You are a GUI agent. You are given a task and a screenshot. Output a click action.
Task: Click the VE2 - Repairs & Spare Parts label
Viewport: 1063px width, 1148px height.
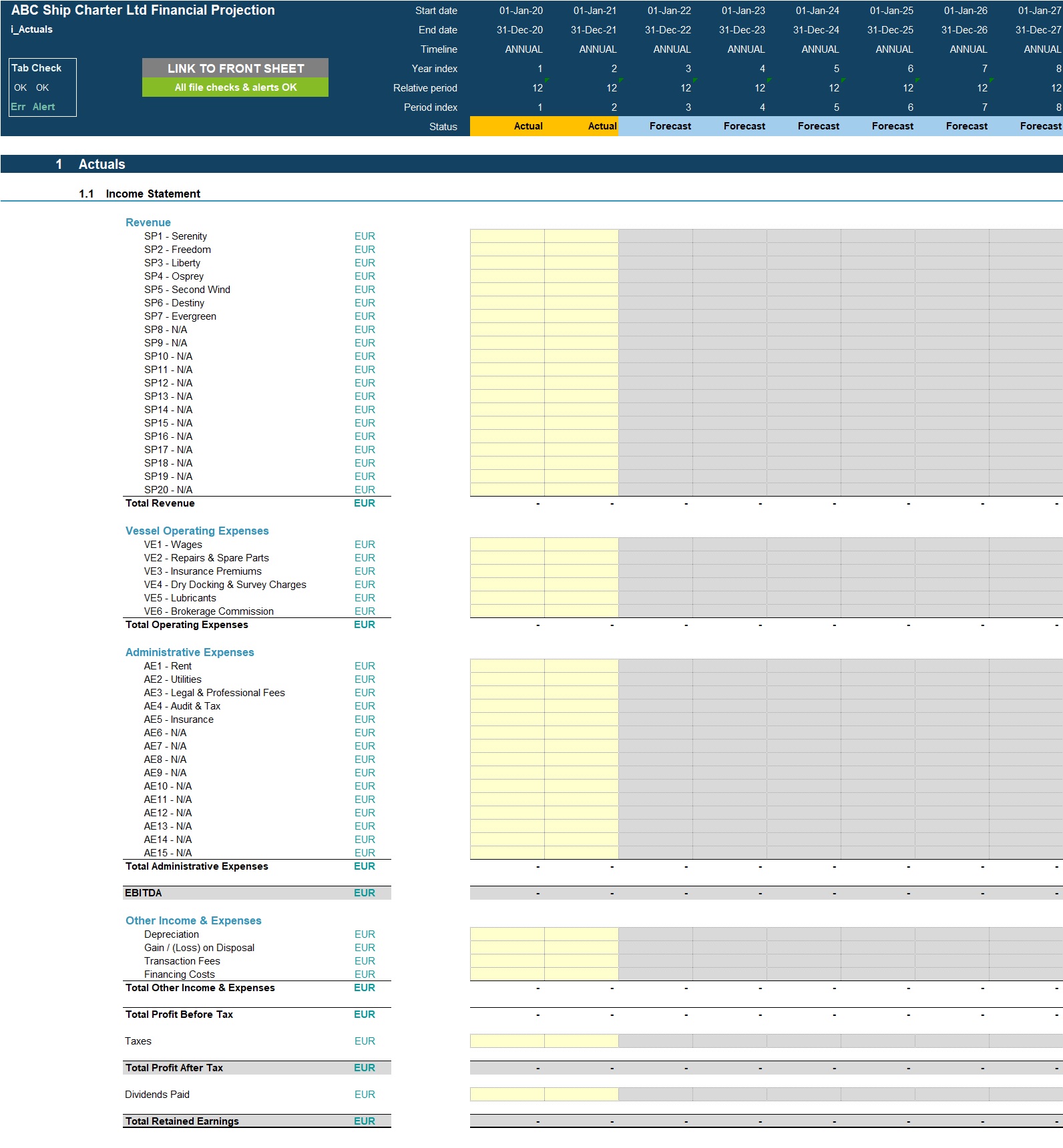[206, 558]
